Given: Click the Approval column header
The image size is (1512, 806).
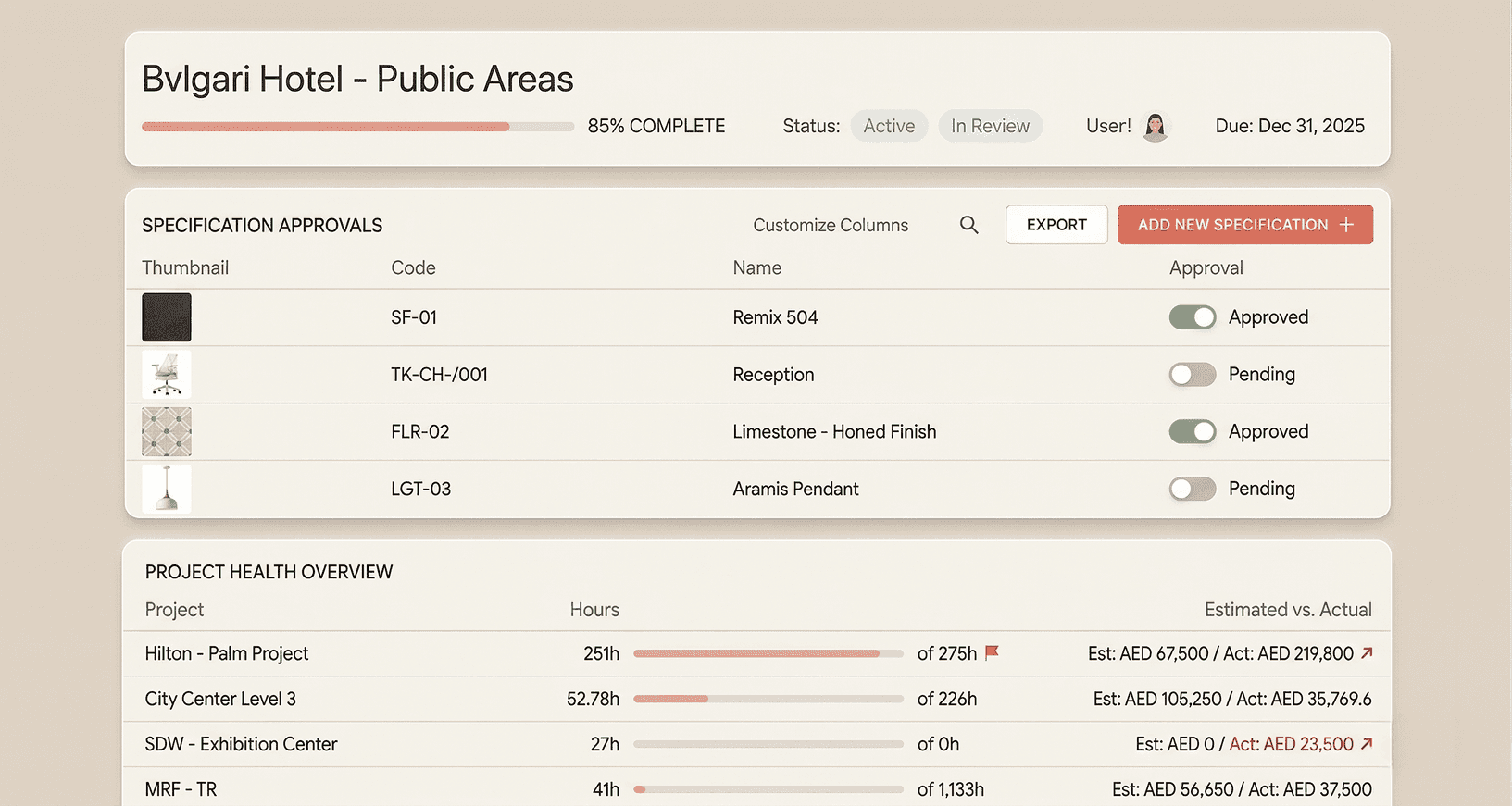Looking at the screenshot, I should click(1206, 268).
